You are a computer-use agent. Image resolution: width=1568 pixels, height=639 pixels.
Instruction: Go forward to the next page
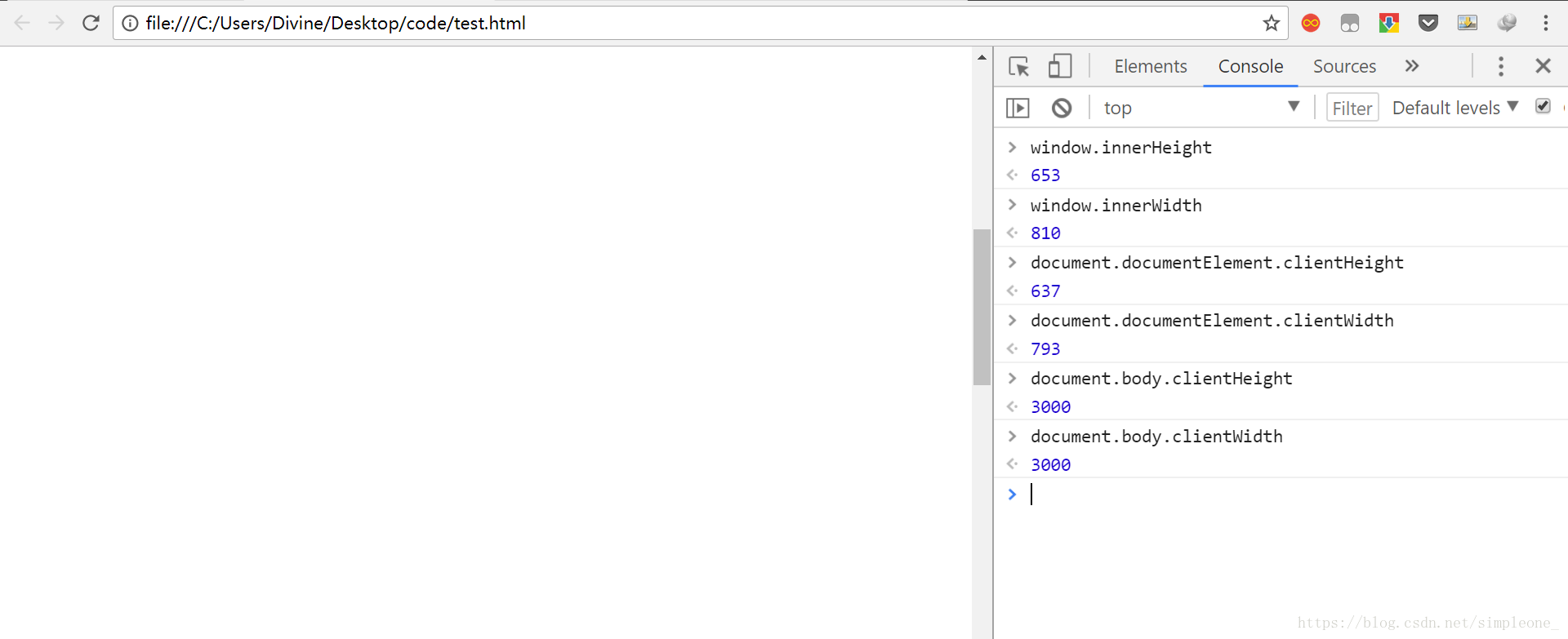click(x=56, y=23)
